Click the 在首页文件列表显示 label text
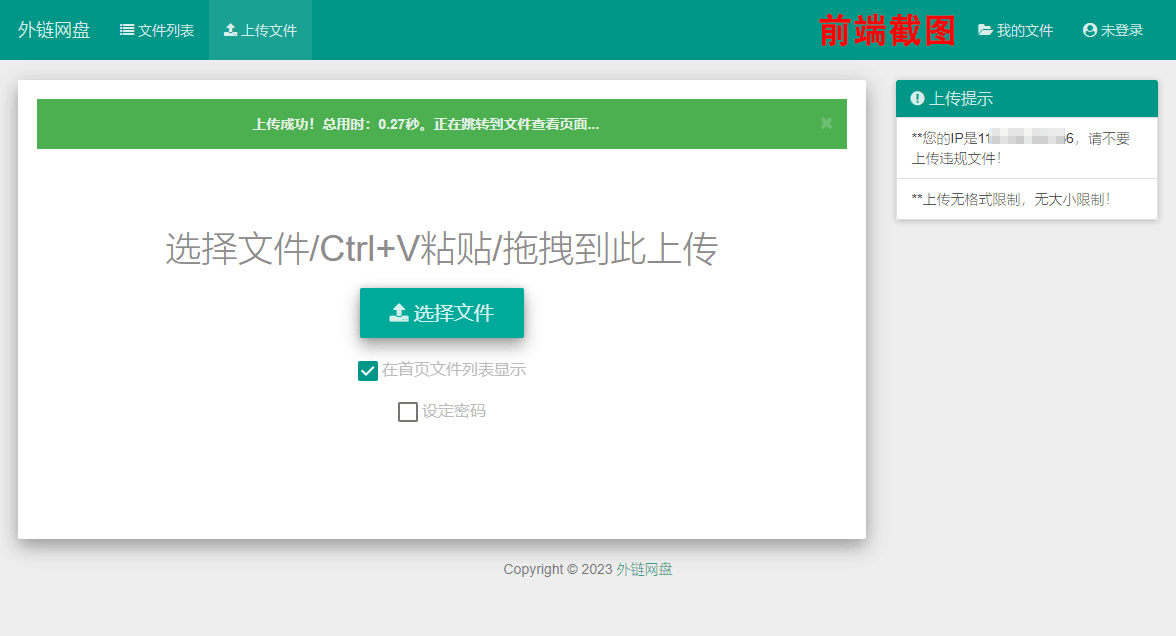The width and height of the screenshot is (1176, 636). (x=454, y=370)
